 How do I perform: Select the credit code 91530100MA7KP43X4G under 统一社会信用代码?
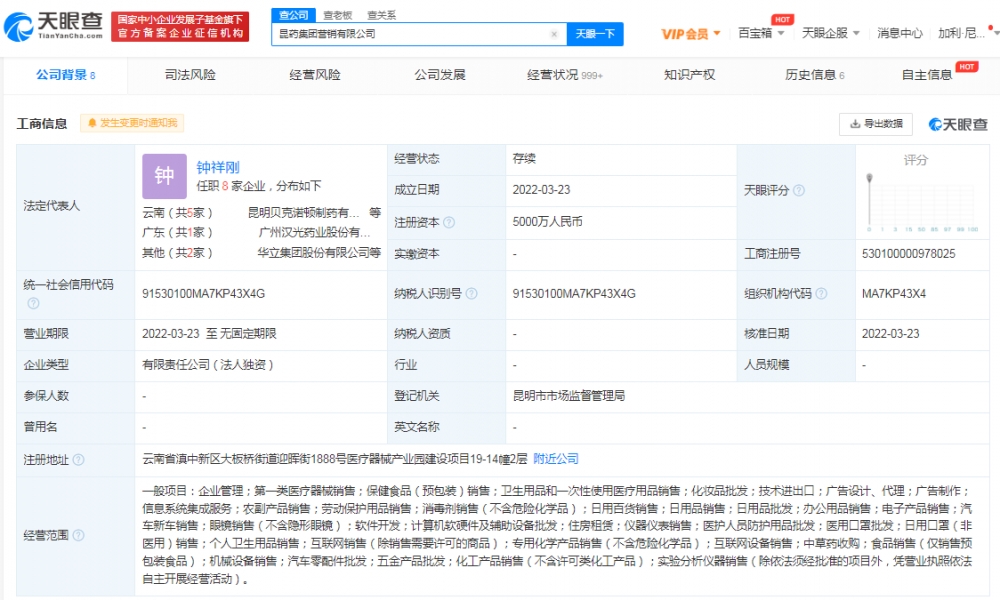coord(203,294)
